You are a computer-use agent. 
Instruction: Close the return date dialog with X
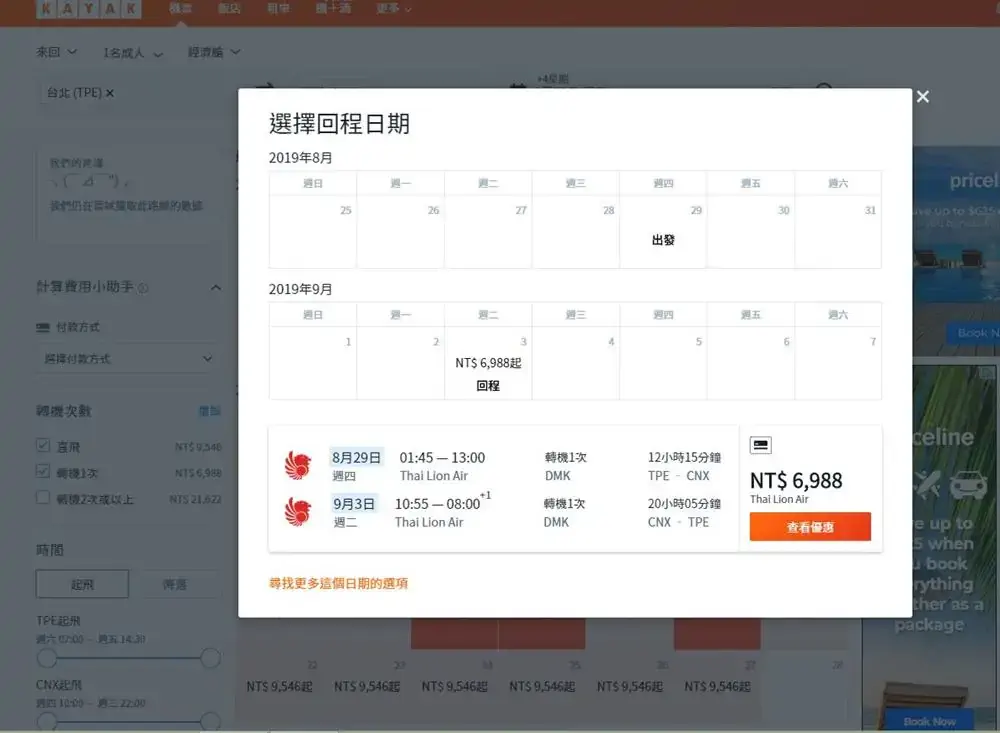click(922, 97)
